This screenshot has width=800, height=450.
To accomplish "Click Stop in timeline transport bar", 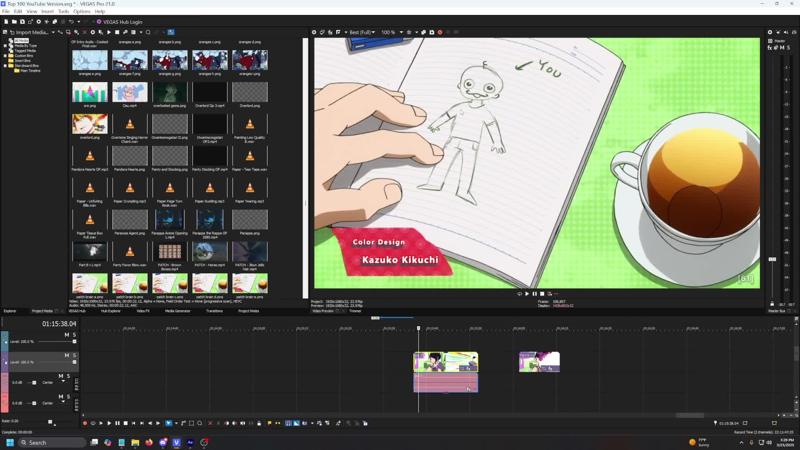I will 126,423.
